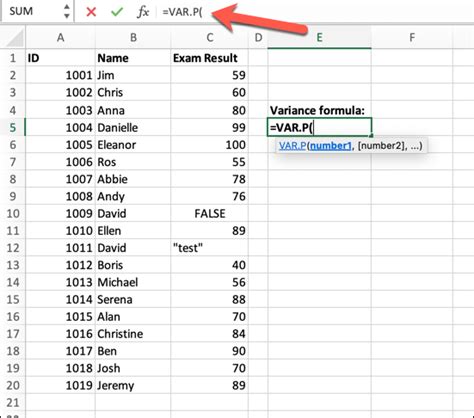
Task: Select ID cell 1001
Action: coord(60,75)
